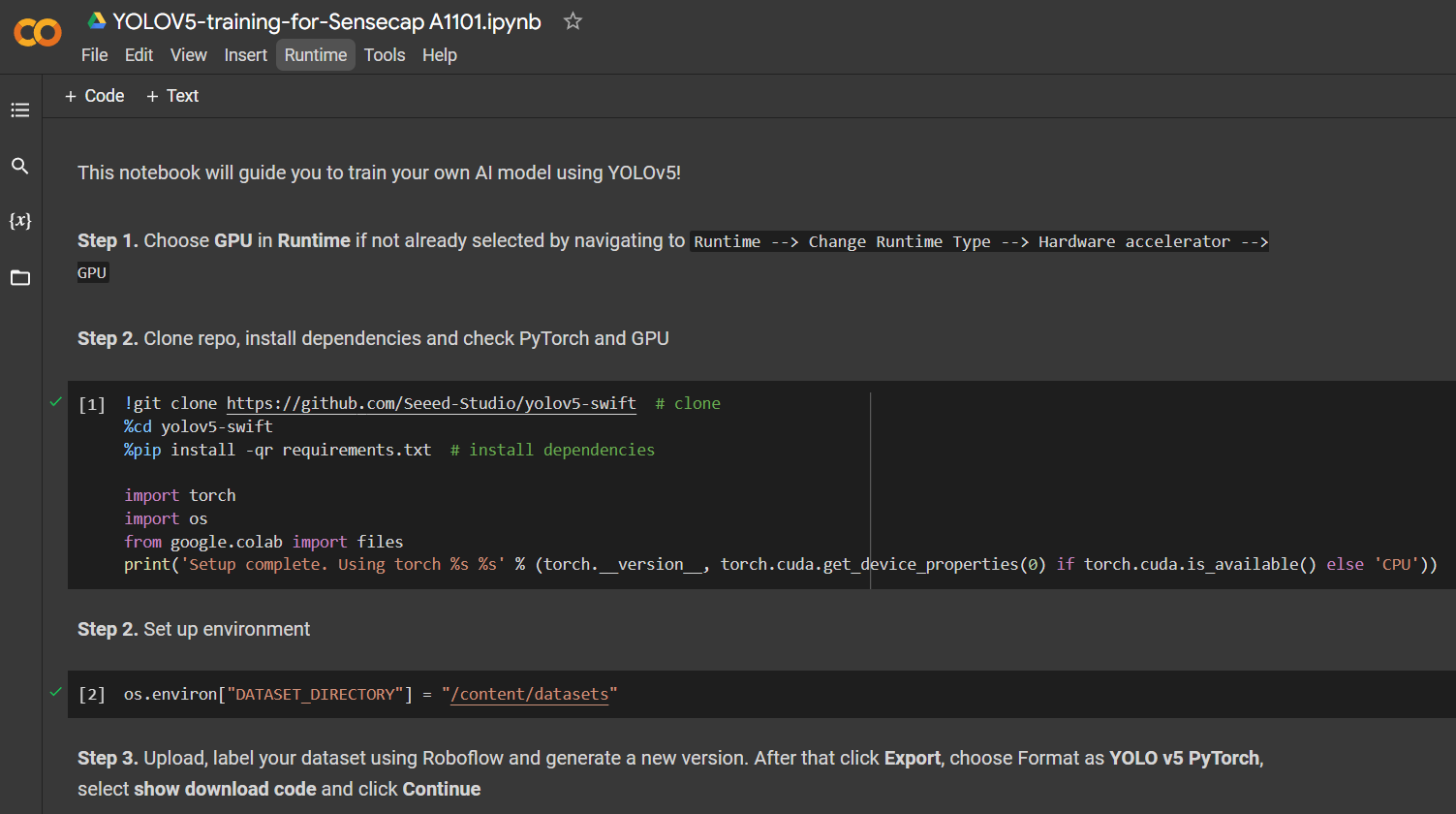The height and width of the screenshot is (814, 1456).
Task: Open the Runtime menu
Action: click(316, 55)
